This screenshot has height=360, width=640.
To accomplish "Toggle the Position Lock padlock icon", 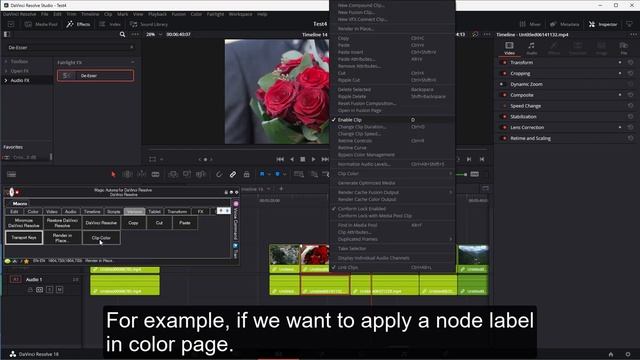I will 247,174.
